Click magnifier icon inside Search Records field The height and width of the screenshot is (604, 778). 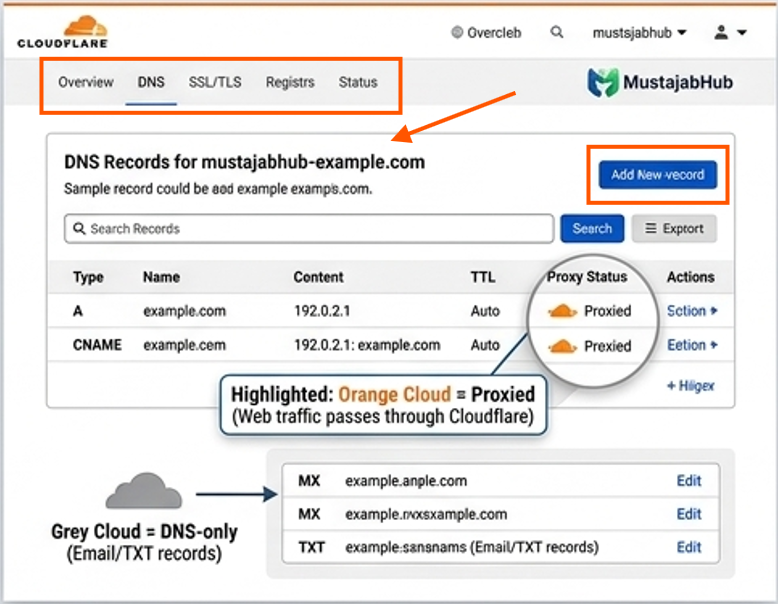[x=79, y=228]
